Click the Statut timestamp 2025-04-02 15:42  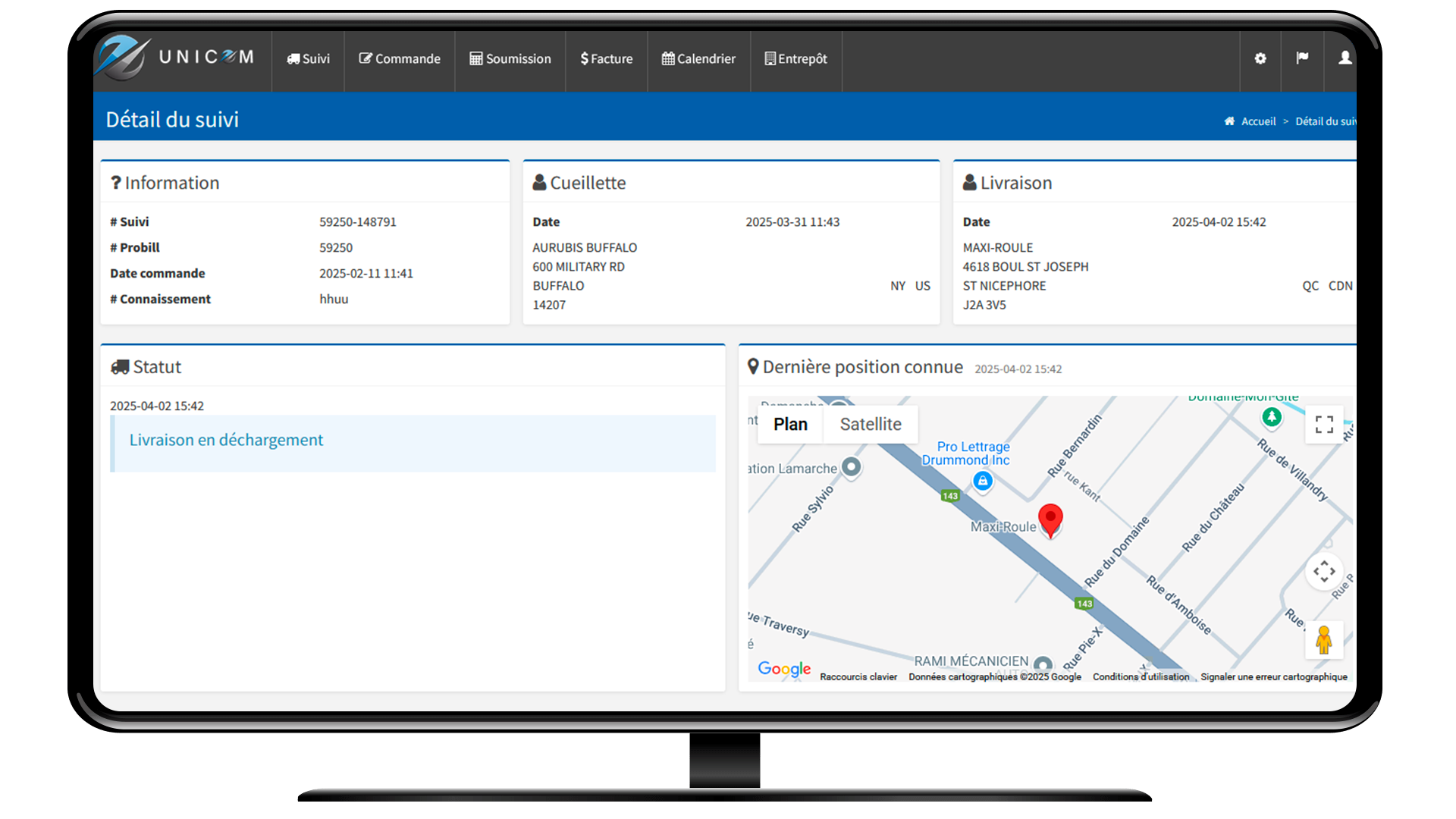pos(157,406)
